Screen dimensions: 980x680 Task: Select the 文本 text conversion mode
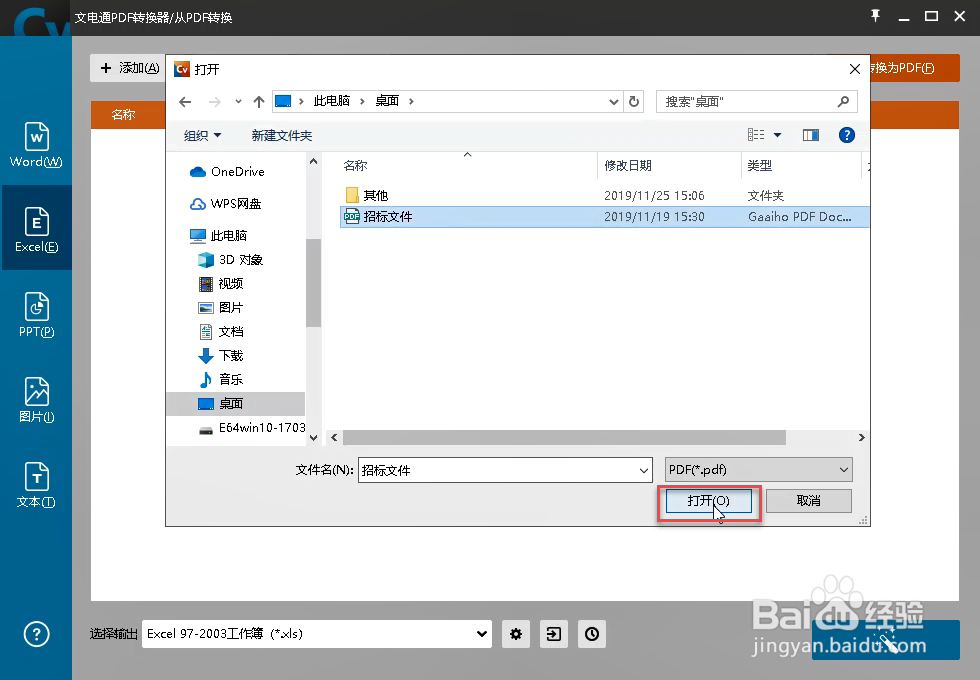[x=36, y=484]
